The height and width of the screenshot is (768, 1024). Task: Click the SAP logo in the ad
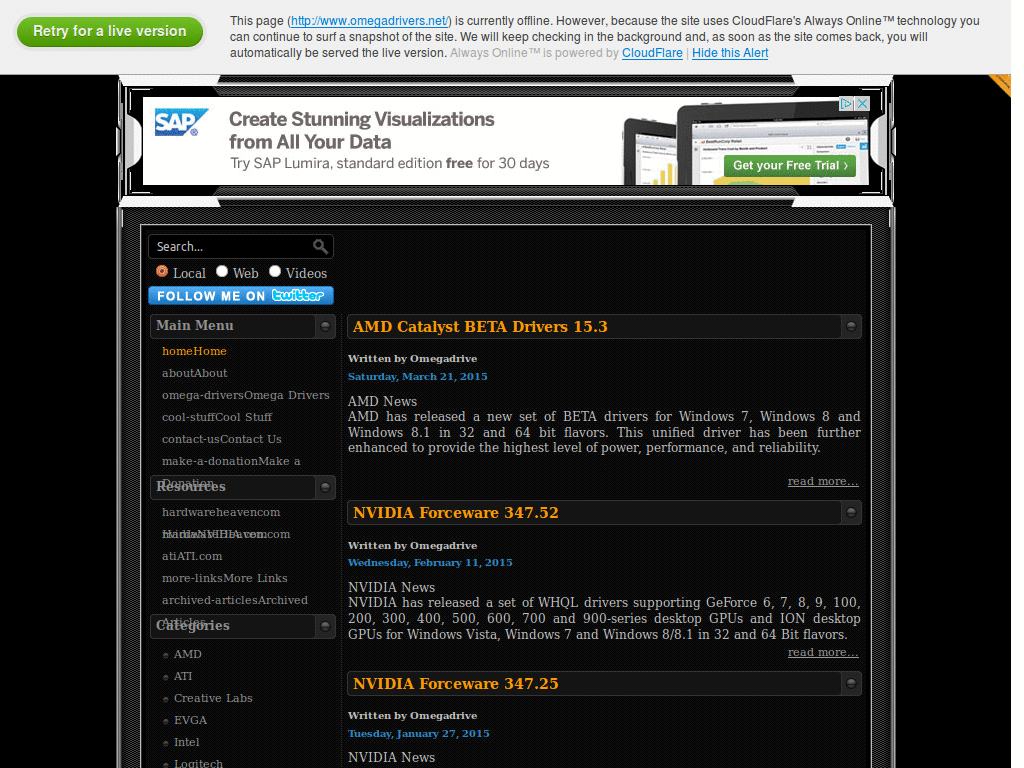(x=180, y=122)
